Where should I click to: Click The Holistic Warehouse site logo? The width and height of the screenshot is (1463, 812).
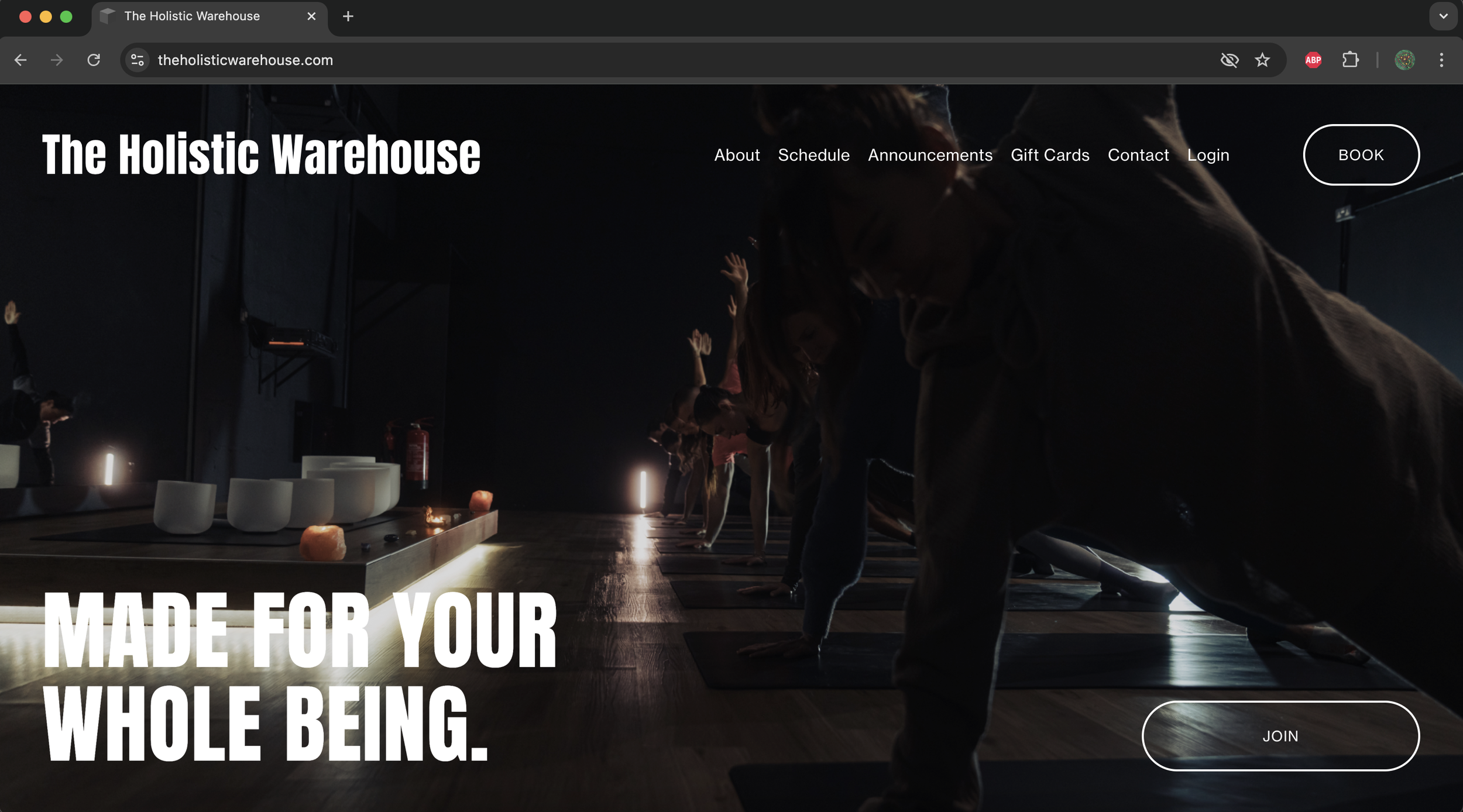click(x=261, y=154)
